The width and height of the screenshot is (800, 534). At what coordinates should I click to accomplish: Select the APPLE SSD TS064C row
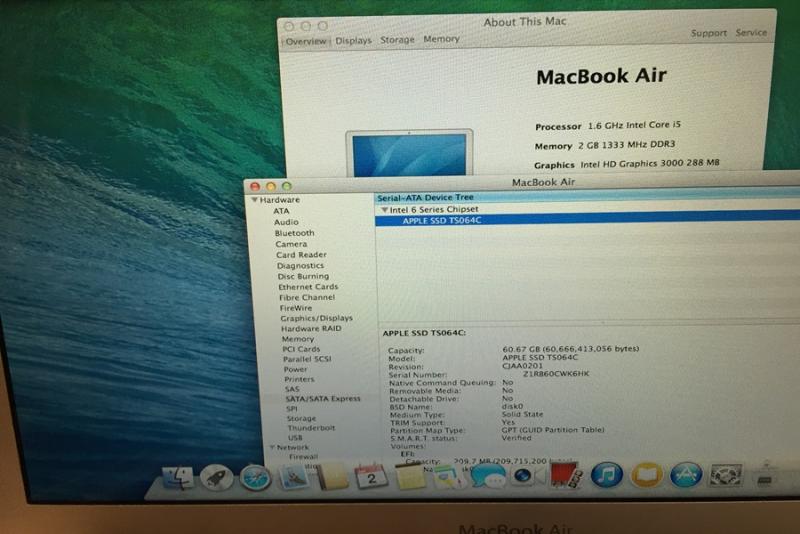441,221
